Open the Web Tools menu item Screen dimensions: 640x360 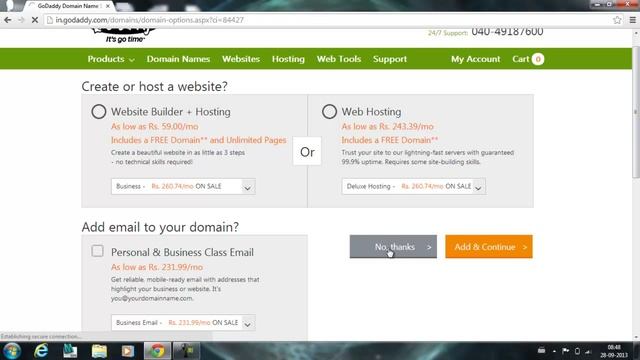click(339, 59)
